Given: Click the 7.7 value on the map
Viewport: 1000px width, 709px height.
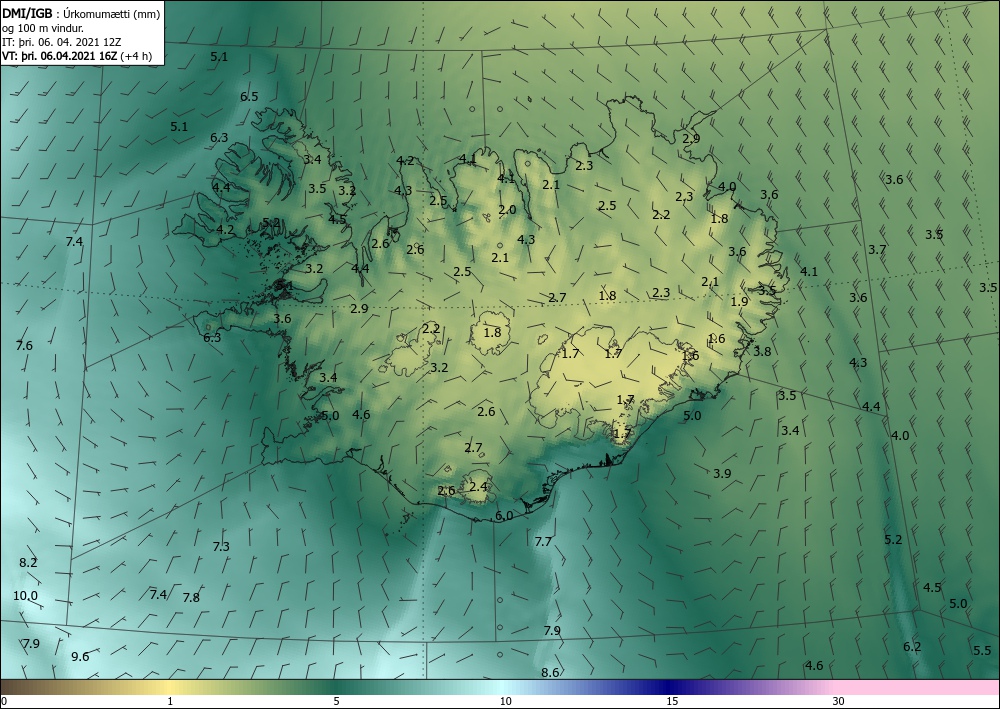Looking at the screenshot, I should pyautogui.click(x=543, y=542).
